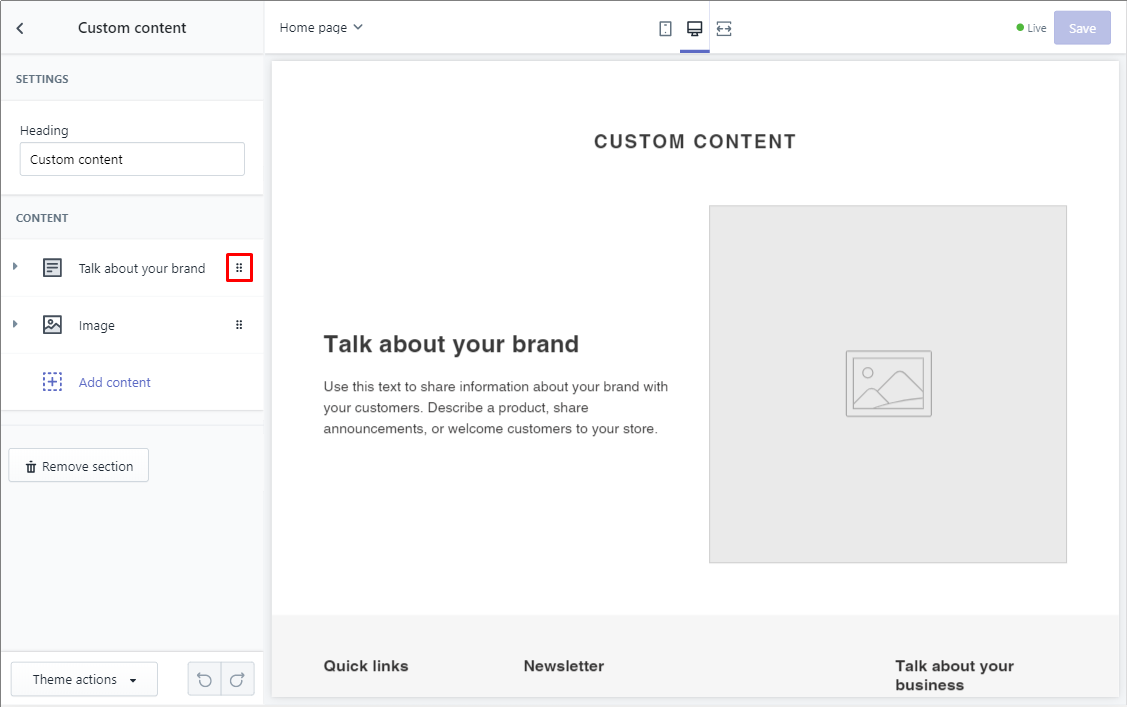The width and height of the screenshot is (1127, 707).
Task: Save the theme changes
Action: pos(1082,28)
